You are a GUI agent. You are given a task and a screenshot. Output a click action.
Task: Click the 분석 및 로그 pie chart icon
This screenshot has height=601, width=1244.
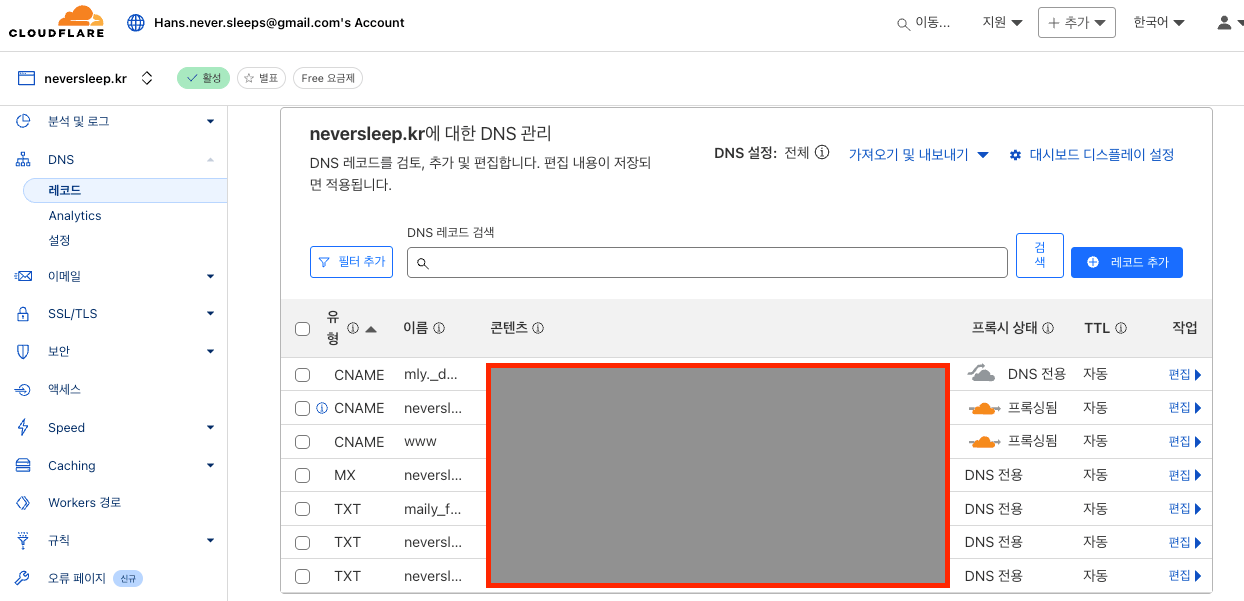[23, 121]
